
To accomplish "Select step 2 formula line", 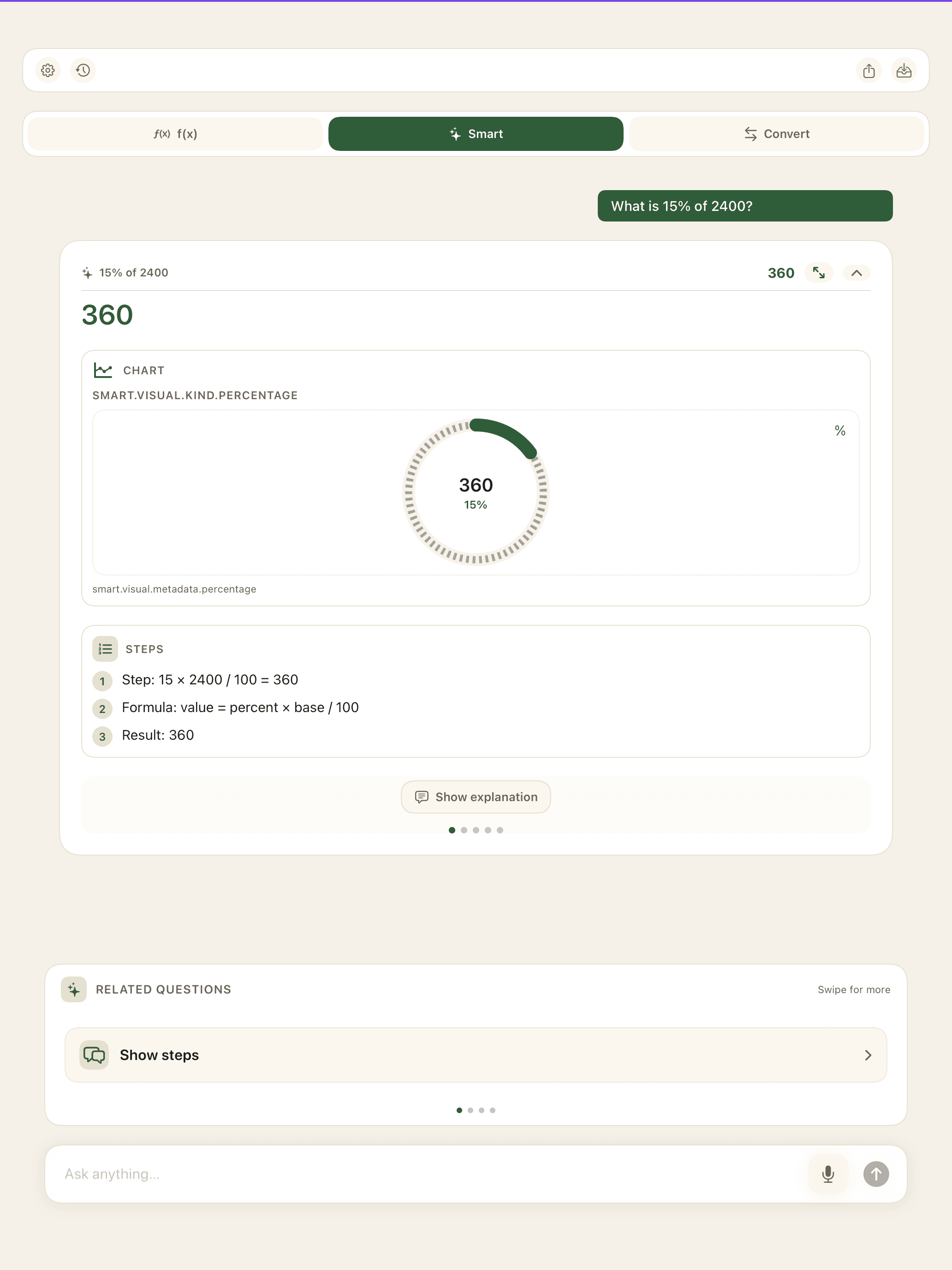I will click(240, 707).
